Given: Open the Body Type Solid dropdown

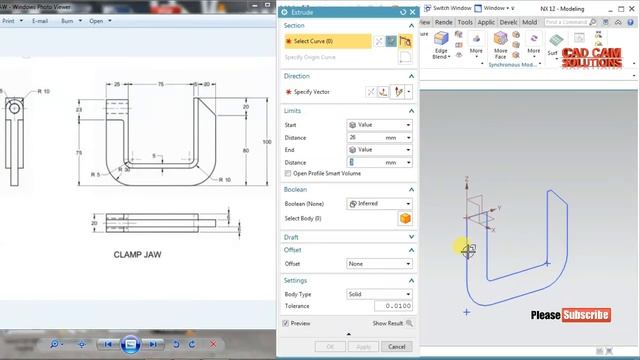Looking at the screenshot, I should (x=379, y=294).
